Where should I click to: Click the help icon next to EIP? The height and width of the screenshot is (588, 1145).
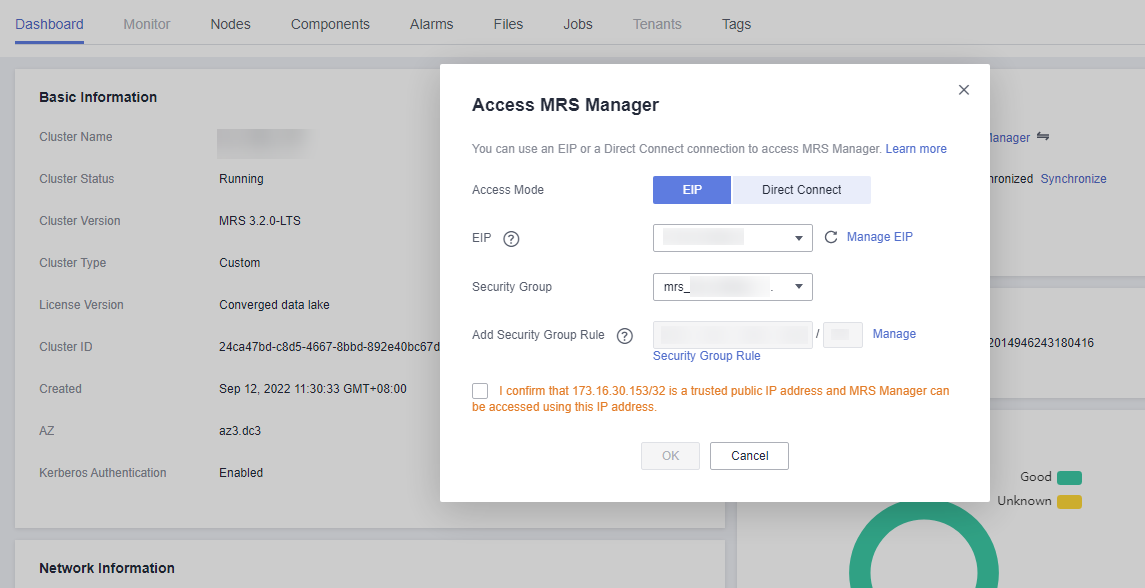(511, 238)
